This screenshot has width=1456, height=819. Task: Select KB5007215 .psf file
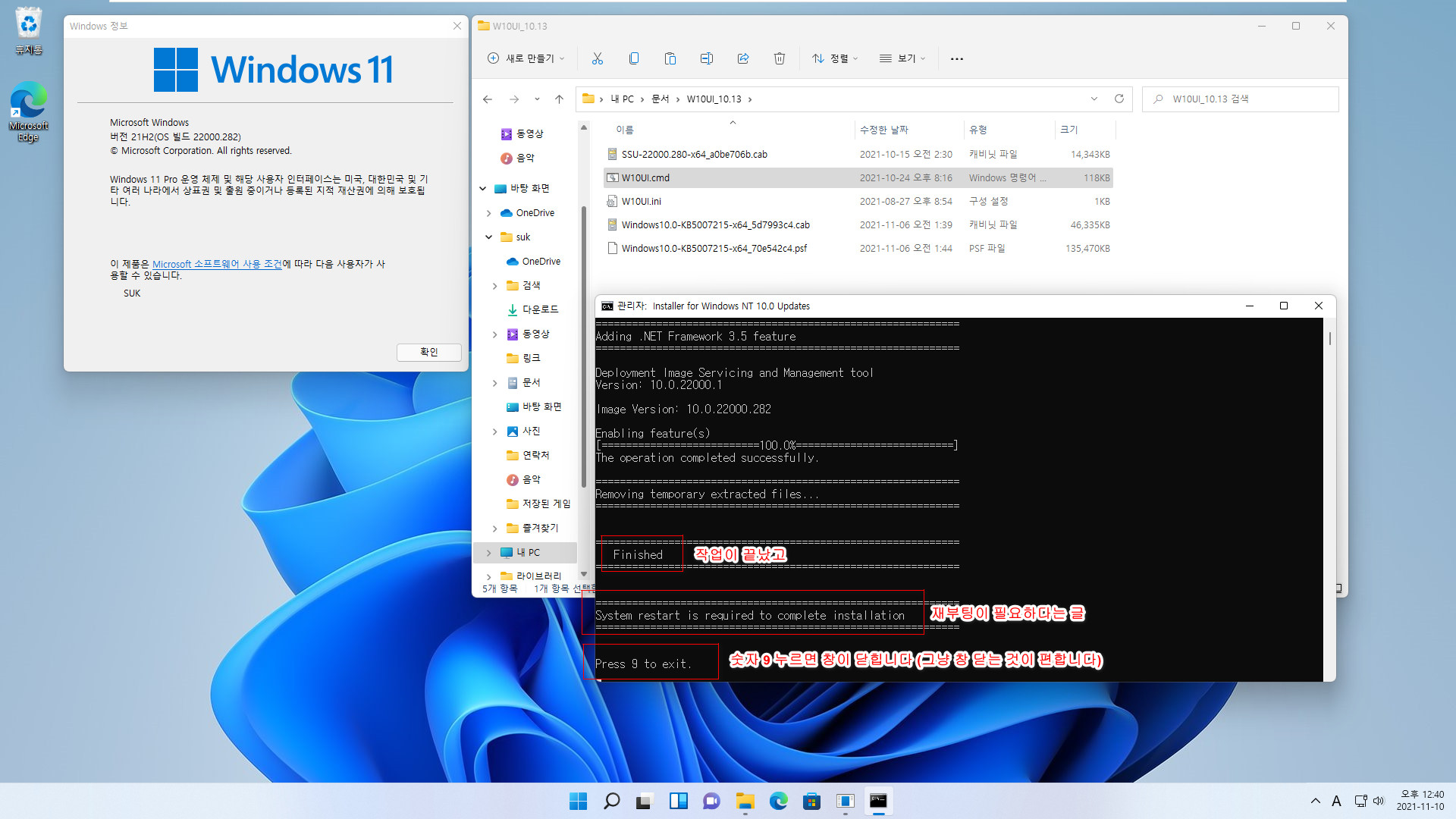point(858,248)
